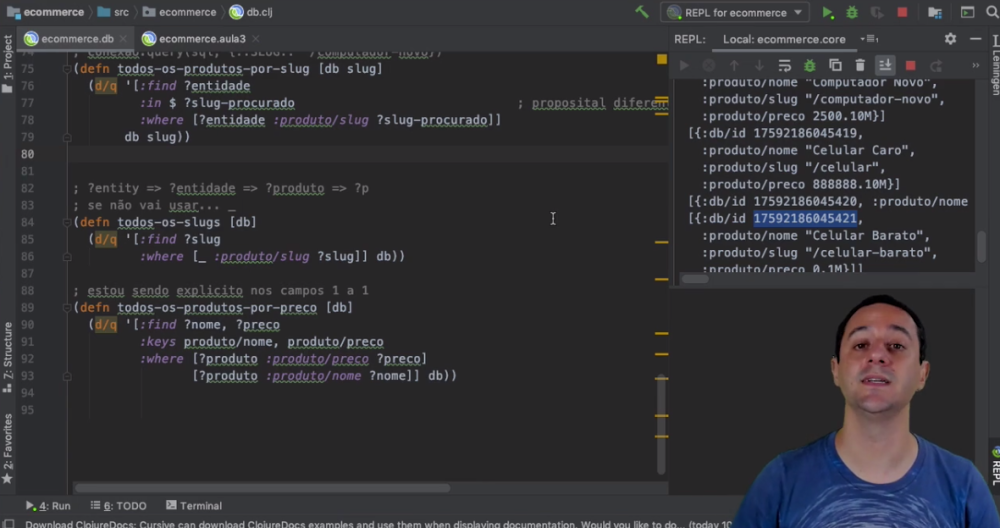The image size is (1000, 528).
Task: Toggle the Z: Structure tool window
Action: pyautogui.click(x=7, y=357)
